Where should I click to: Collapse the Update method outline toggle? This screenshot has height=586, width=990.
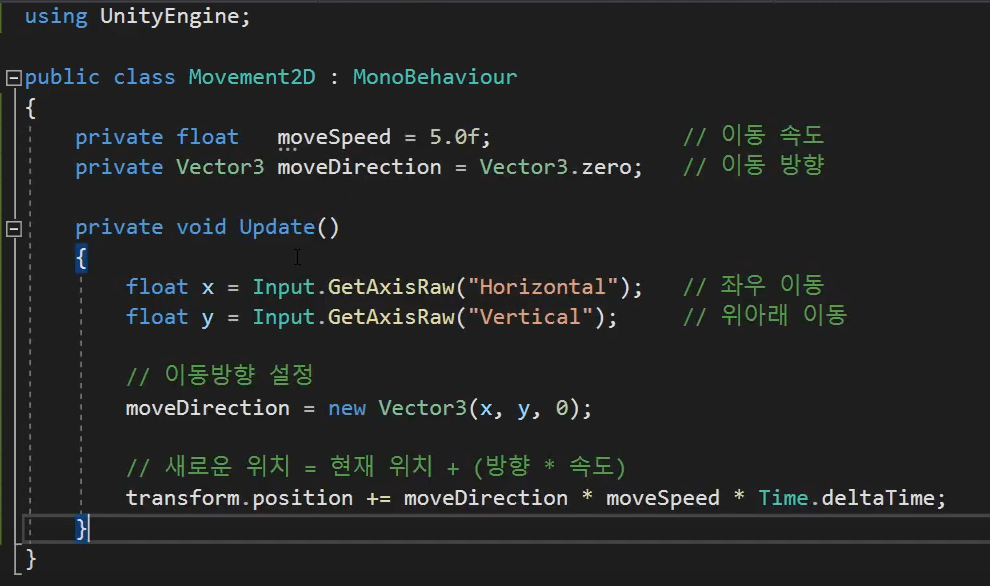pos(14,228)
